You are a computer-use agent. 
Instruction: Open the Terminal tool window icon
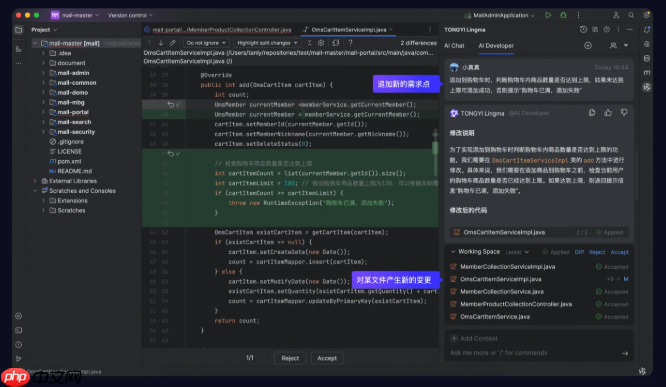[19, 330]
